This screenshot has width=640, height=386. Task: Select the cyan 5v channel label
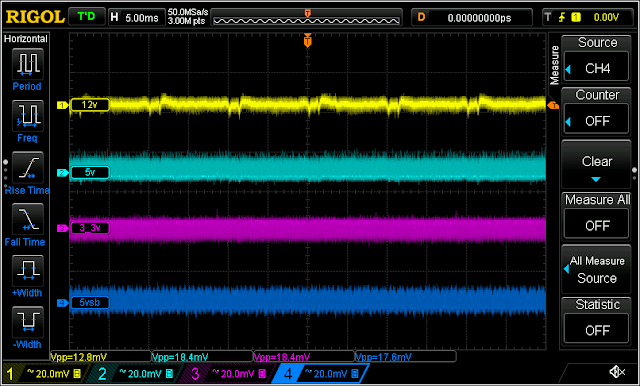(x=89, y=173)
